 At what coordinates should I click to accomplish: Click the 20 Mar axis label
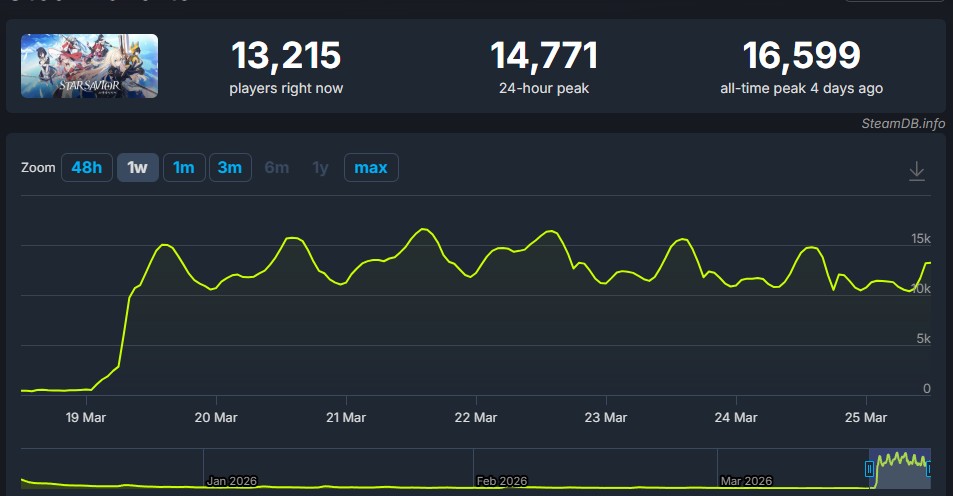pyautogui.click(x=216, y=418)
